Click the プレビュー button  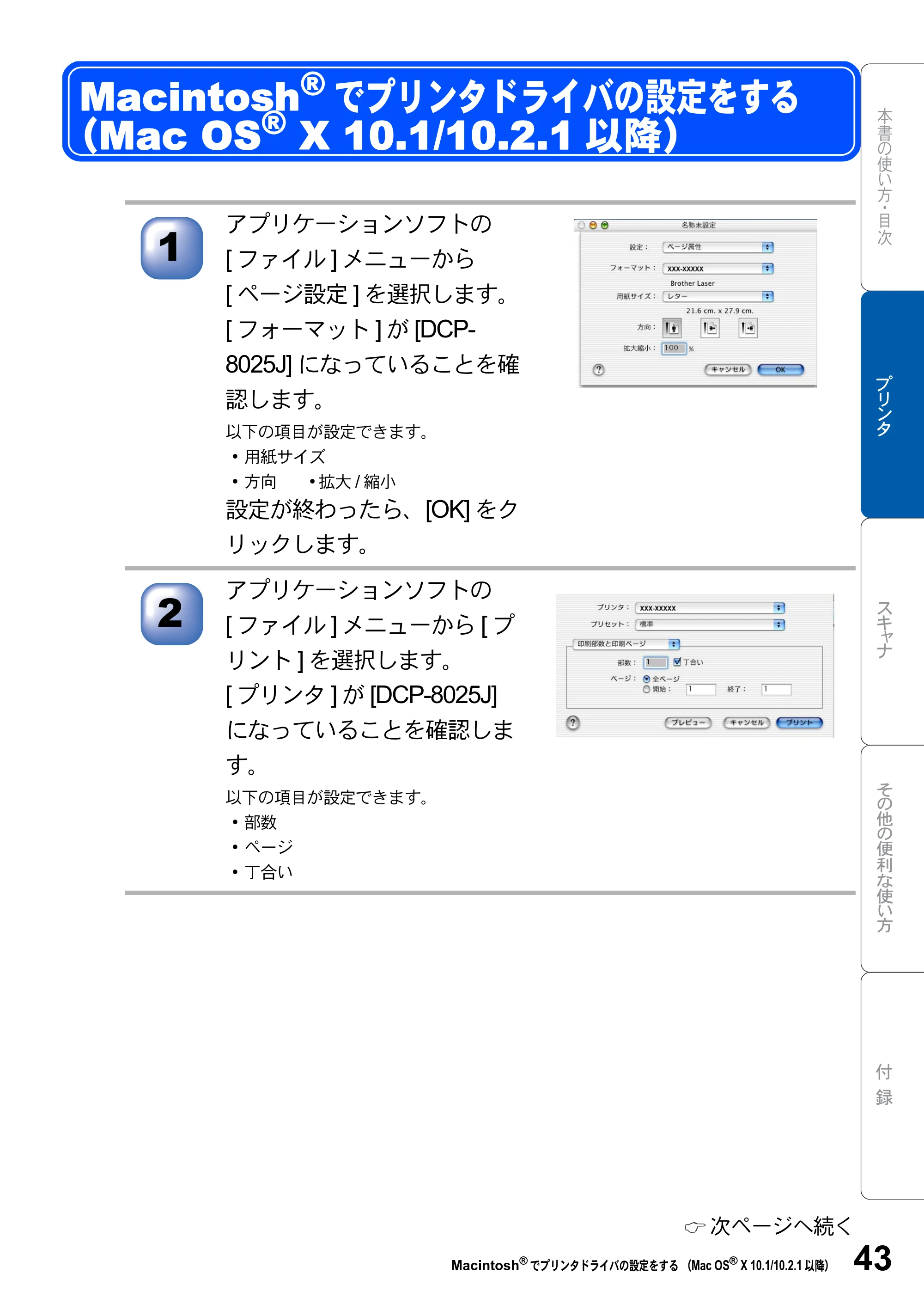(688, 723)
